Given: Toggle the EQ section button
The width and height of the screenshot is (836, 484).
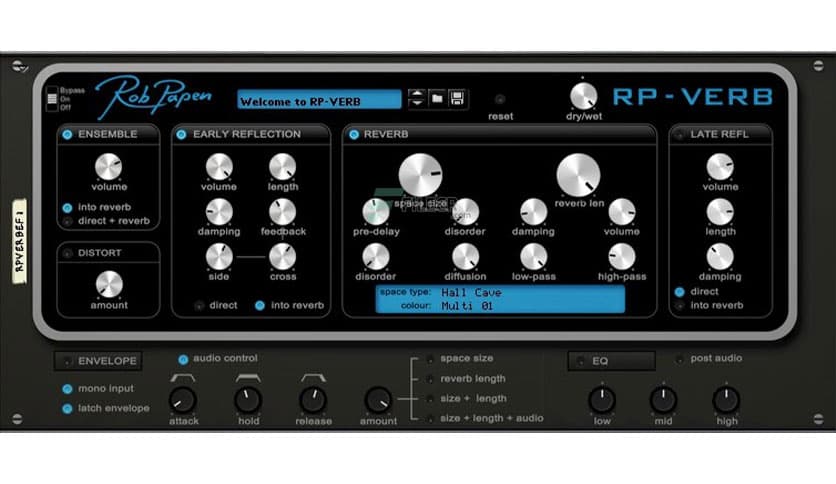Looking at the screenshot, I should point(612,361).
